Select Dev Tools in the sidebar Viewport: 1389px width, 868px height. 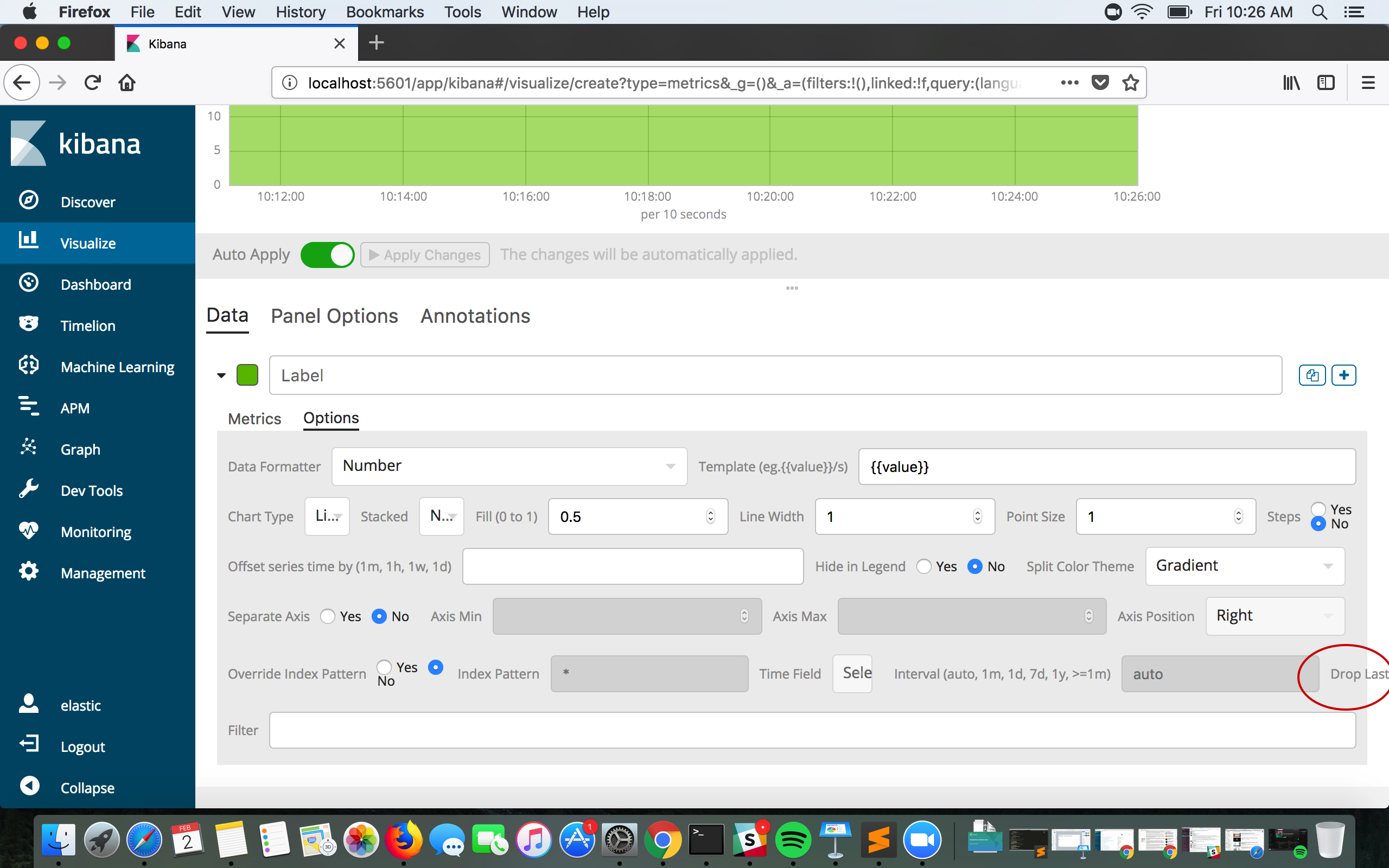[x=91, y=491]
